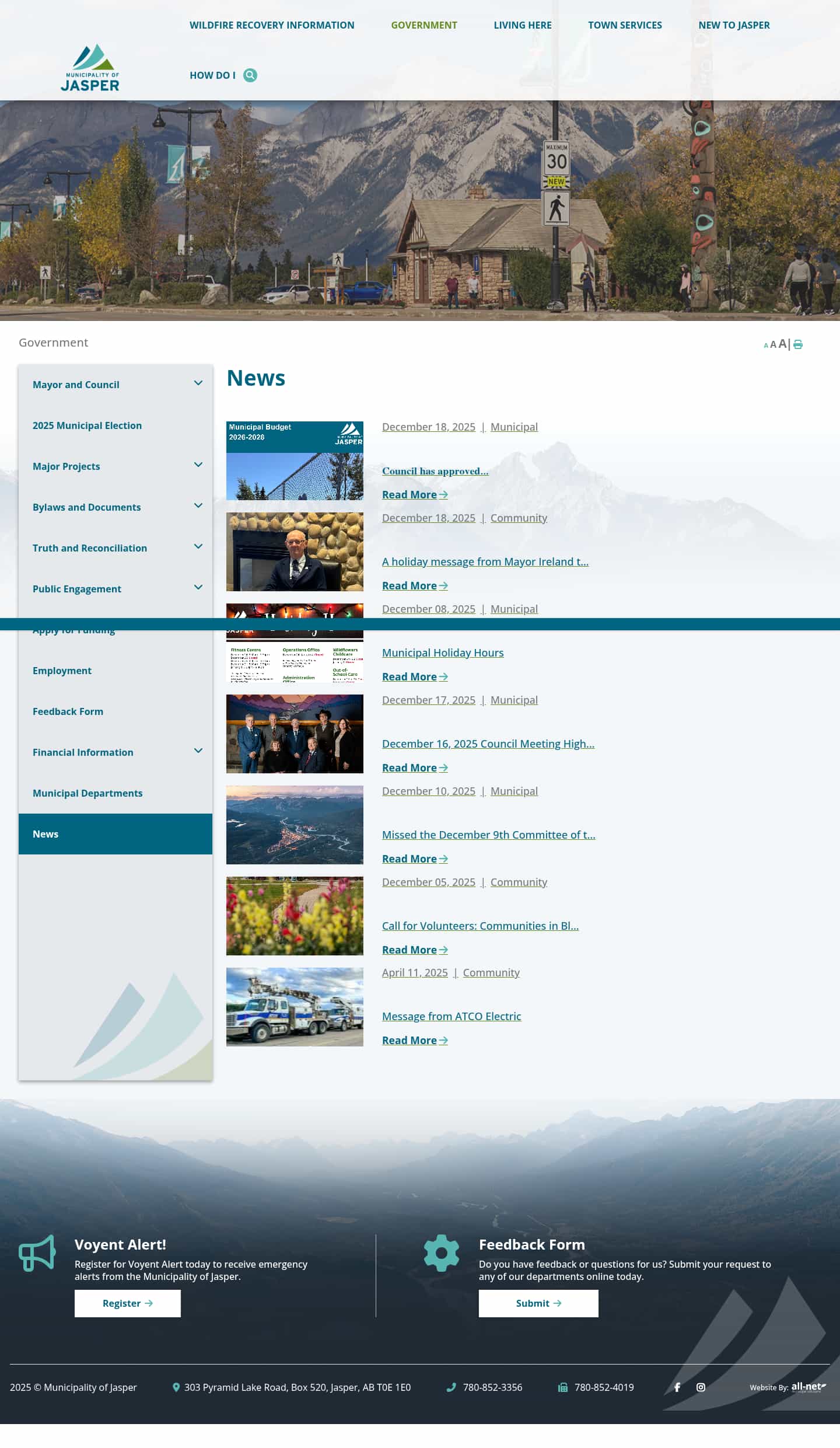Expand Major Projects submenu
The width and height of the screenshot is (840, 1448).
pos(198,465)
